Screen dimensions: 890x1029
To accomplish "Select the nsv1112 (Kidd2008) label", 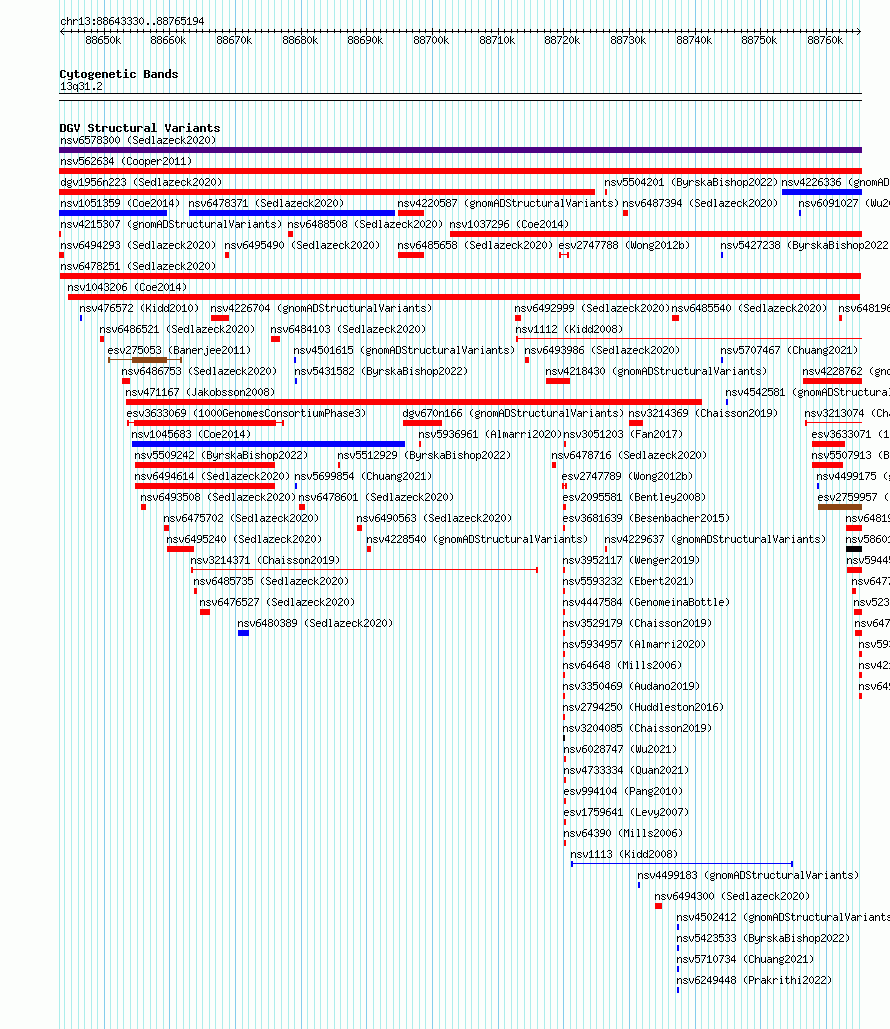I will pyautogui.click(x=569, y=329).
